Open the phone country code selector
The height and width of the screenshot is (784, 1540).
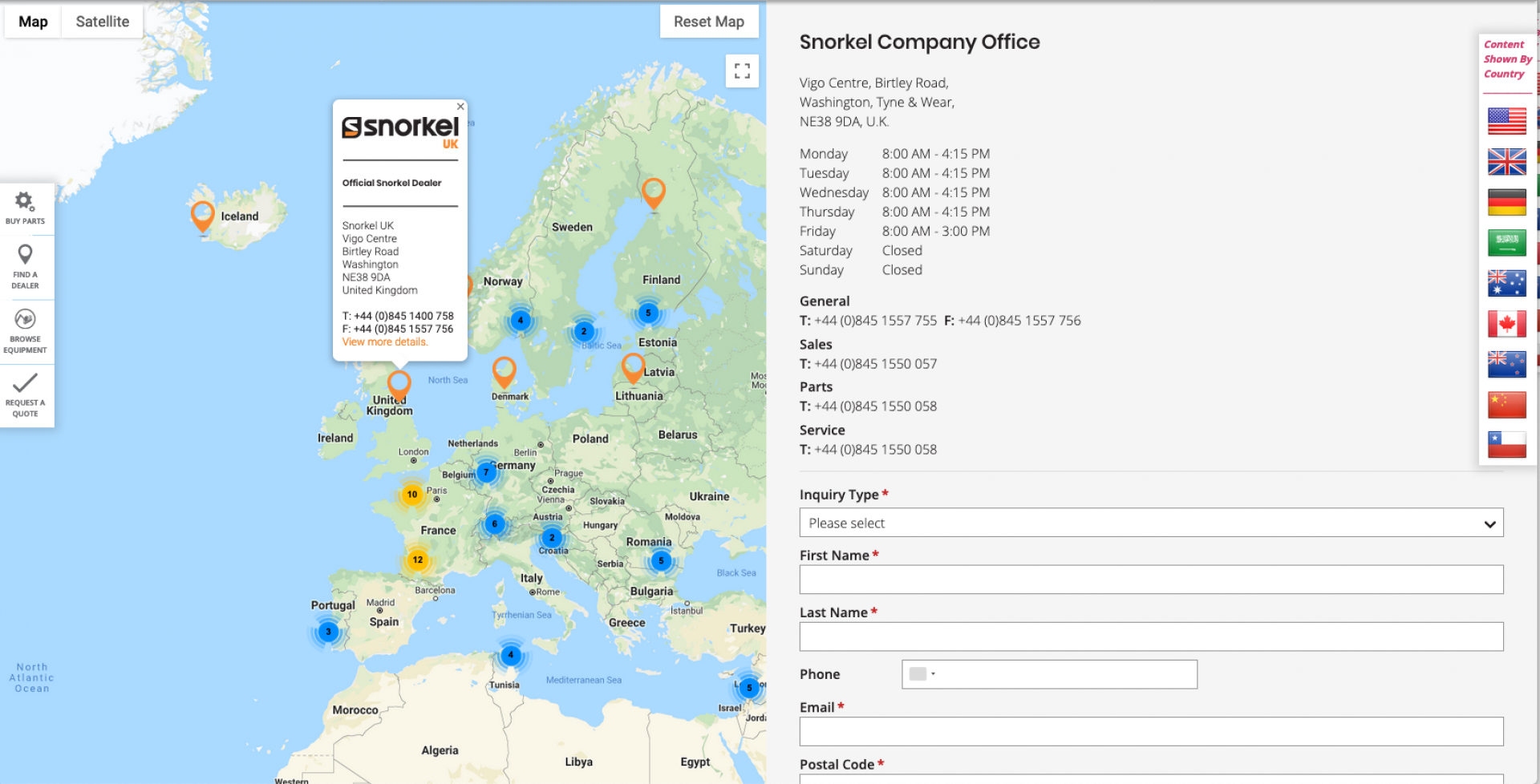point(922,674)
